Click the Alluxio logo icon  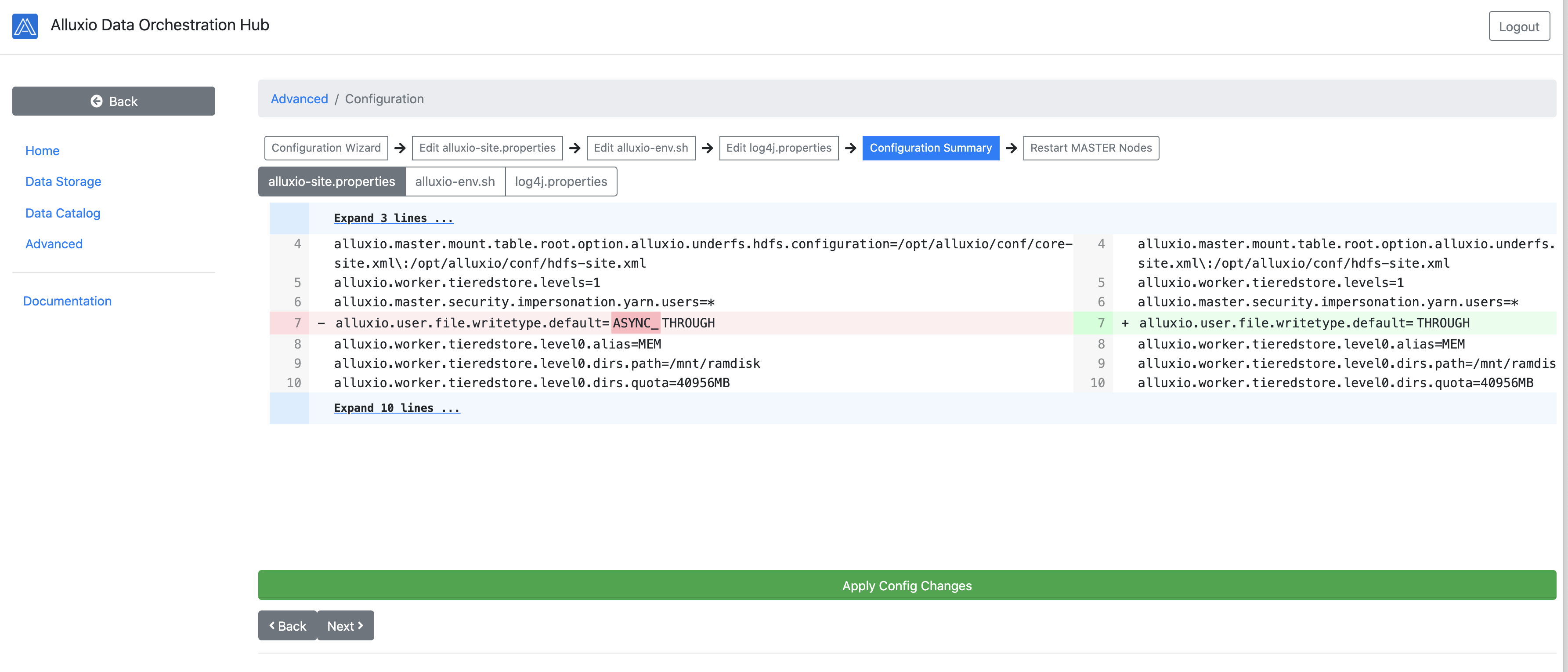click(x=25, y=26)
